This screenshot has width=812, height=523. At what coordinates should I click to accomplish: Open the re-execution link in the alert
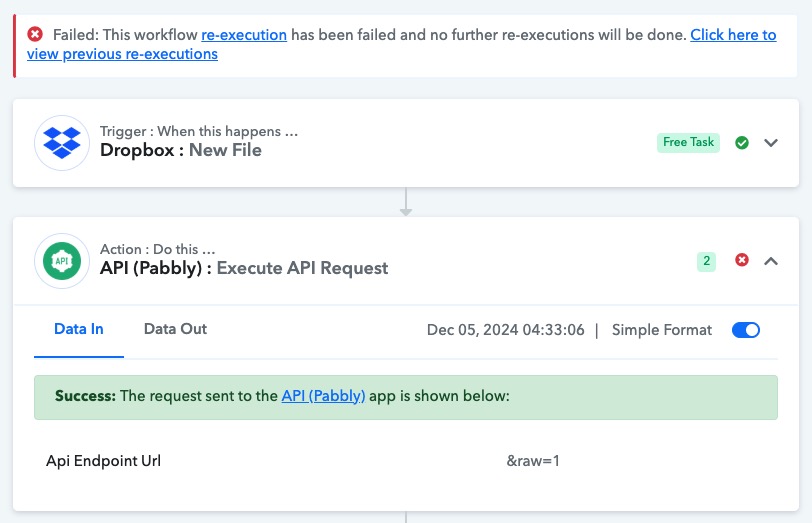(x=244, y=35)
